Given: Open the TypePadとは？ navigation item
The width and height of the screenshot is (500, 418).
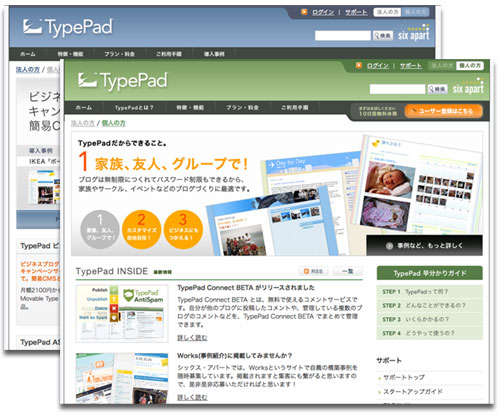Looking at the screenshot, I should coord(134,108).
